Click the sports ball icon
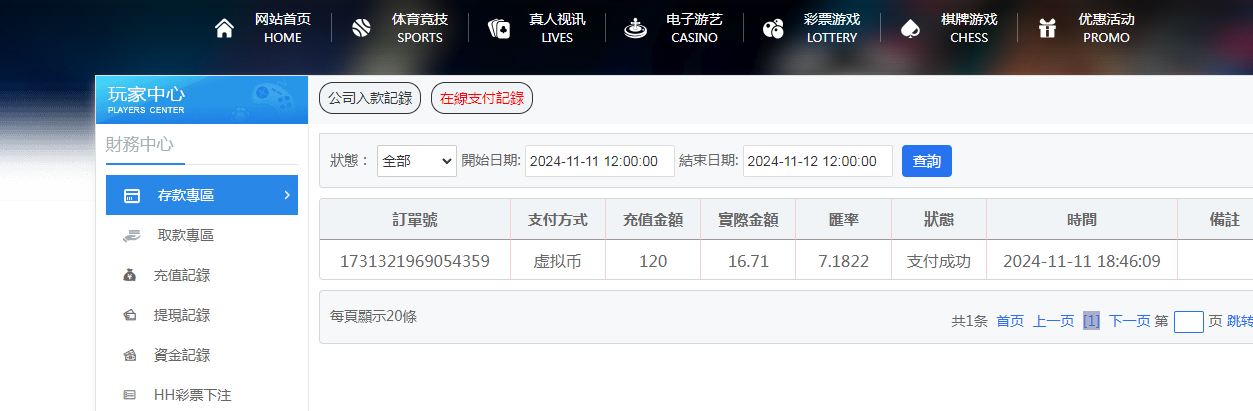This screenshot has width=1253, height=411. coord(361,28)
